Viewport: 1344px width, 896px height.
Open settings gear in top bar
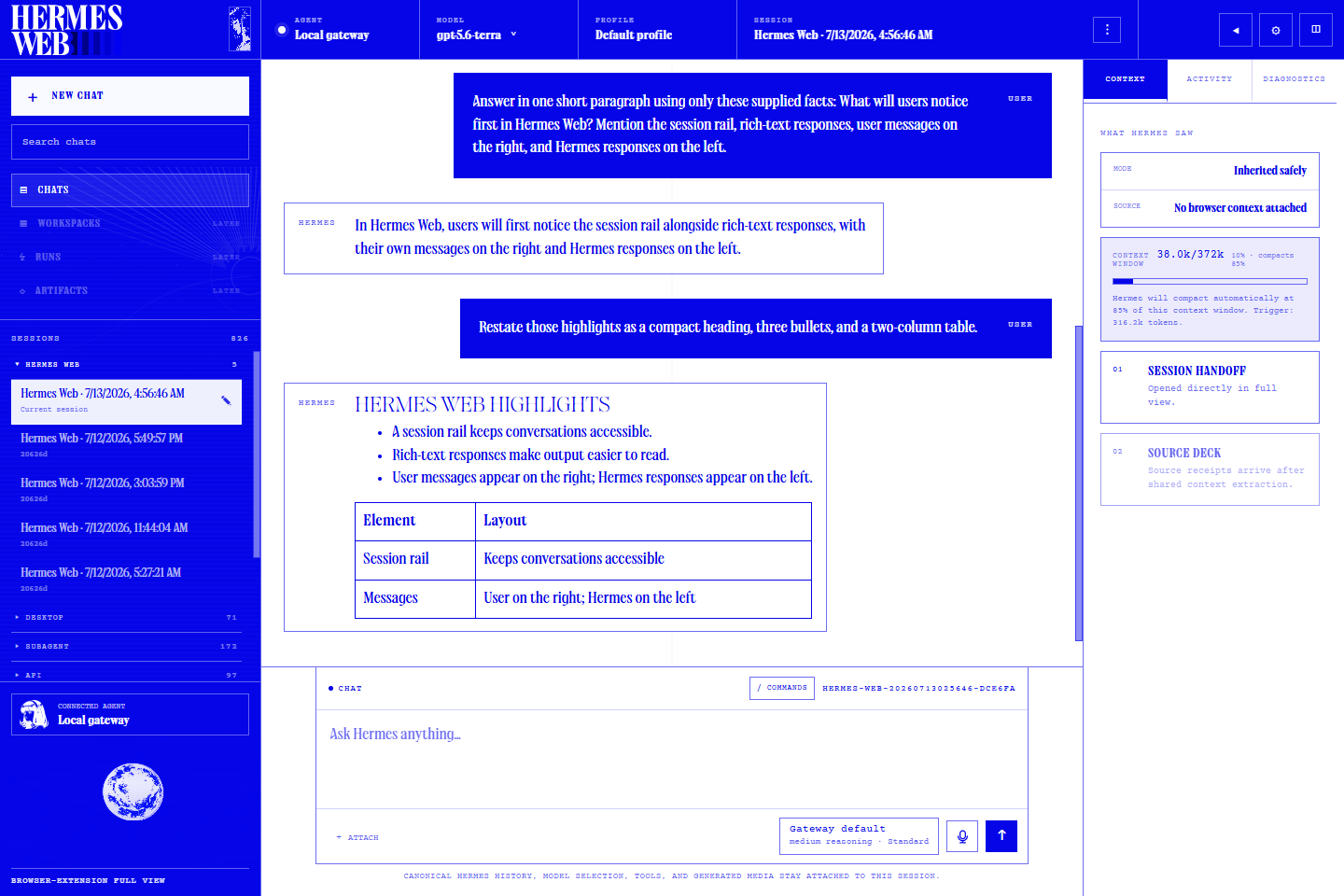tap(1276, 30)
